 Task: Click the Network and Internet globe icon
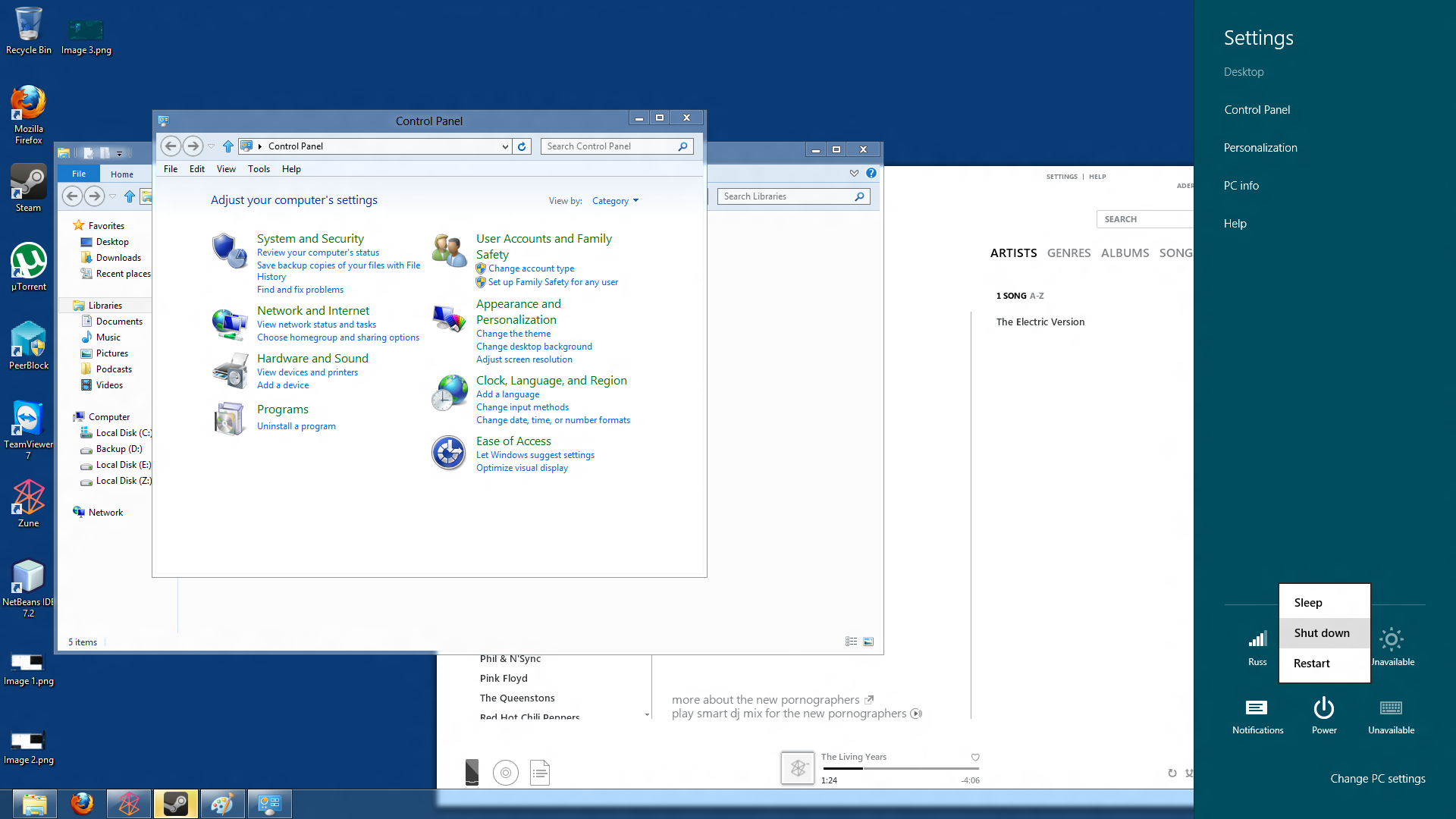(229, 325)
